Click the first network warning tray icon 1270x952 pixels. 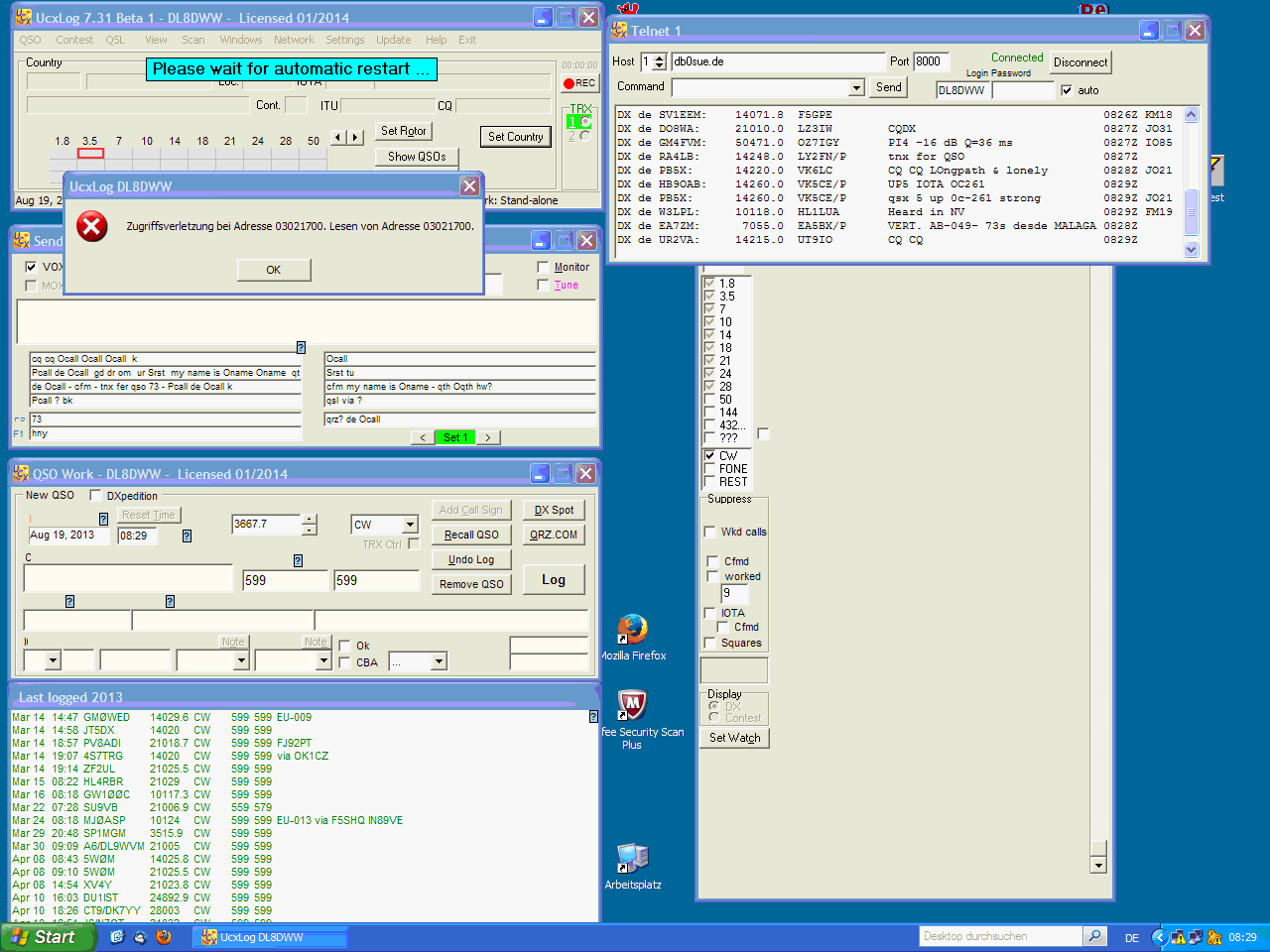click(1177, 937)
